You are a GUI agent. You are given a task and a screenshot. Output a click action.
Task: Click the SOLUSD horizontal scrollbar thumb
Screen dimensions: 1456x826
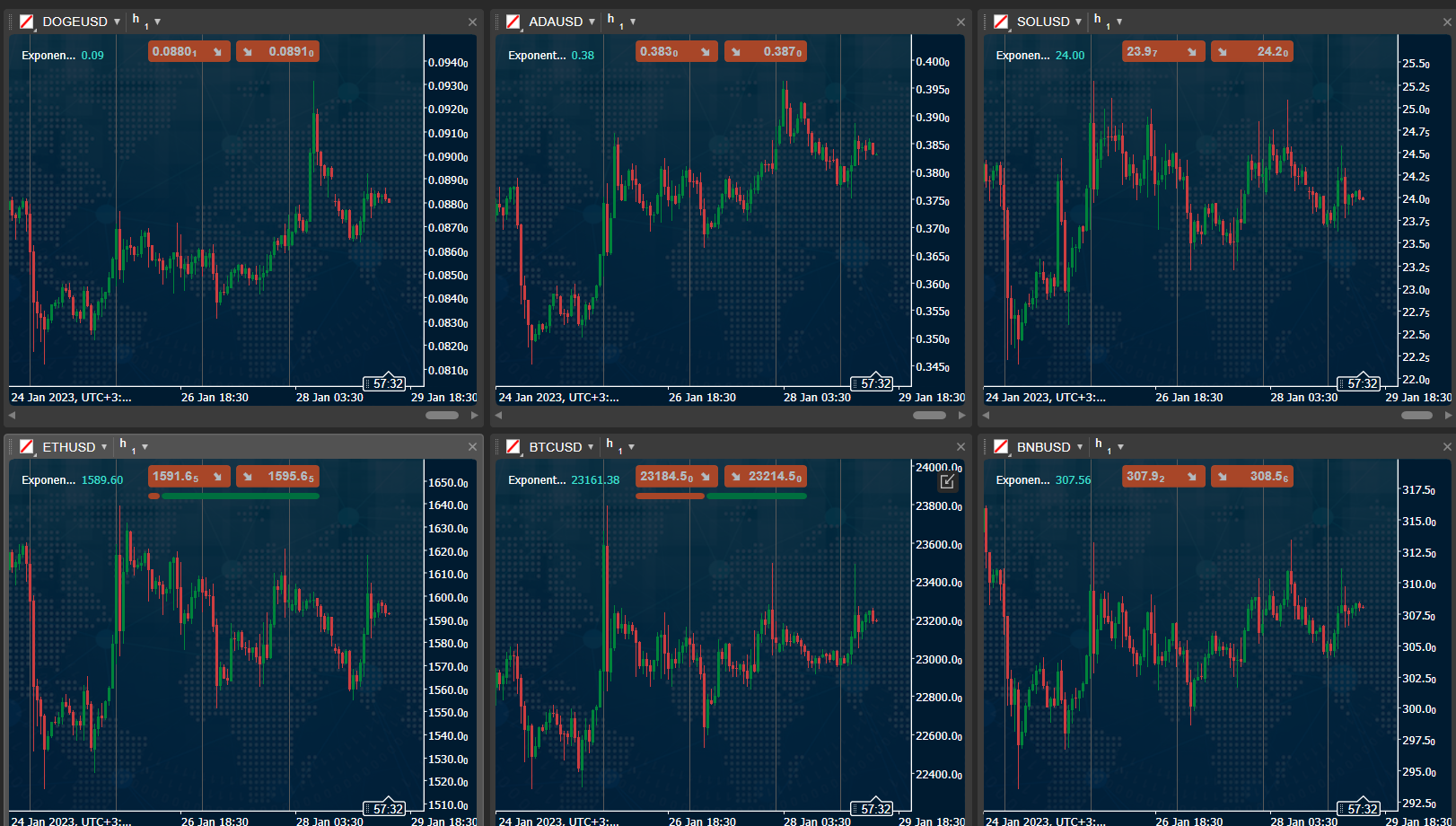coord(1417,416)
